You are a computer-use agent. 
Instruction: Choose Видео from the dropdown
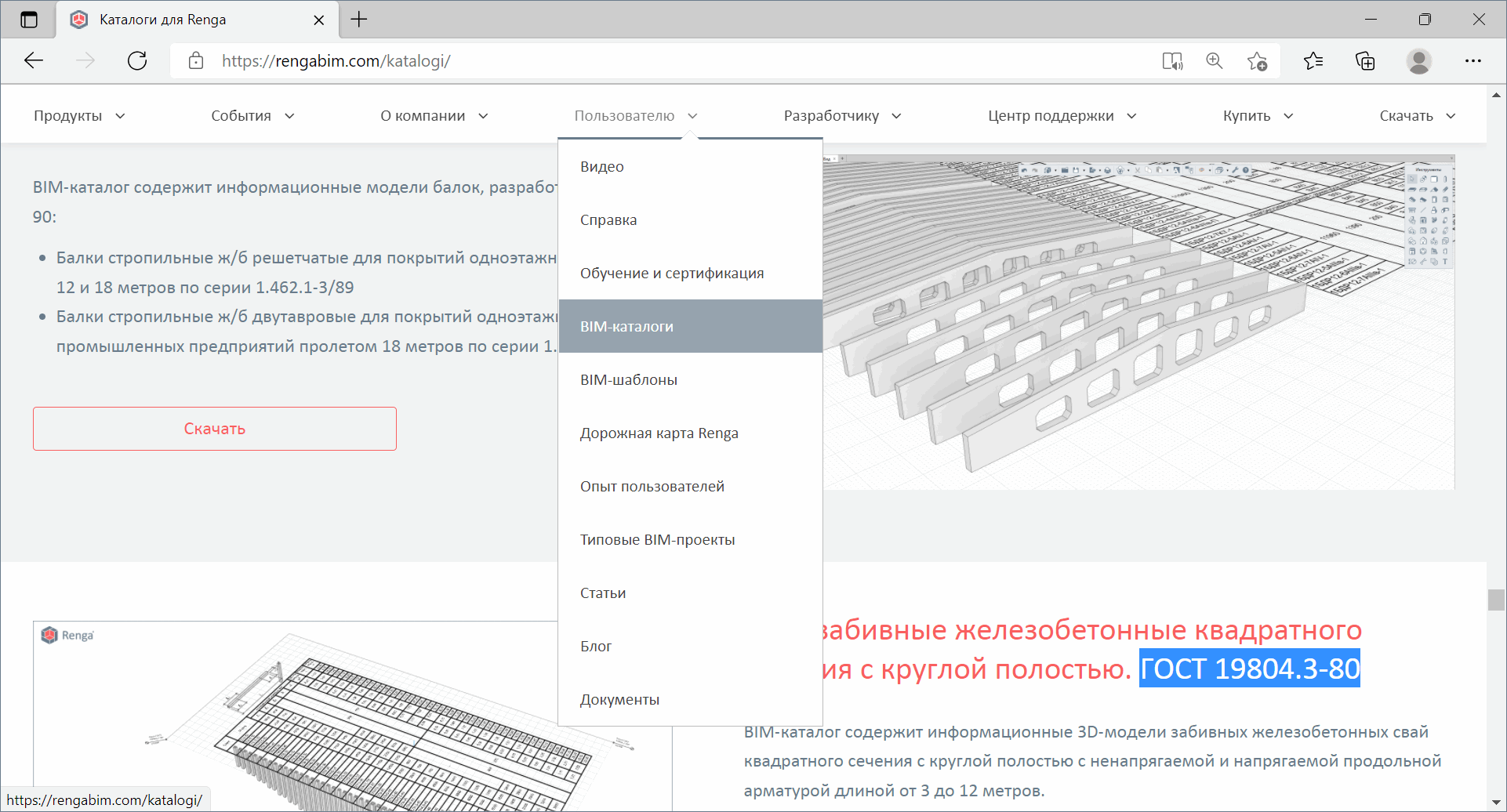(x=690, y=166)
